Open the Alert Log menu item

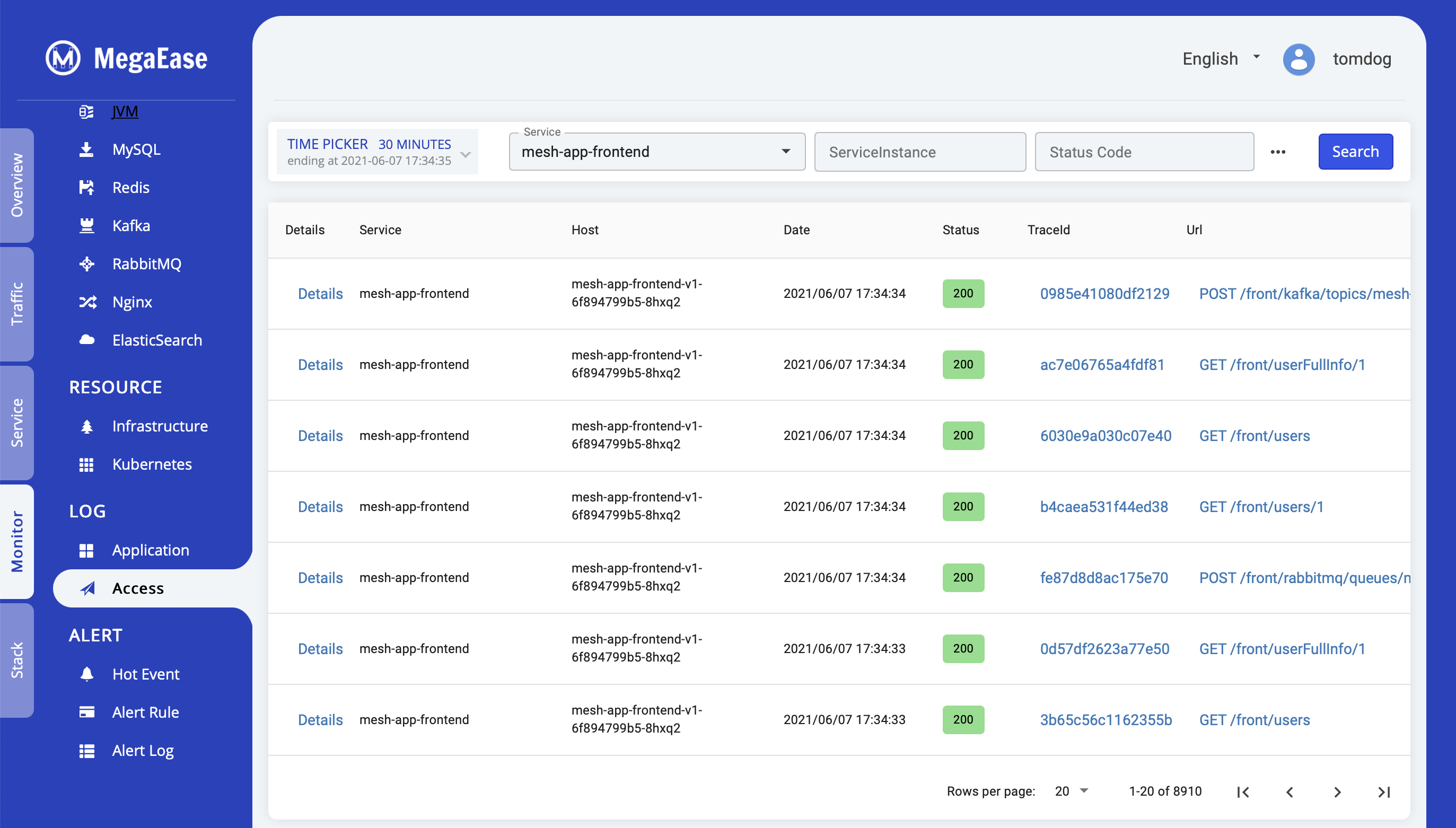(143, 751)
